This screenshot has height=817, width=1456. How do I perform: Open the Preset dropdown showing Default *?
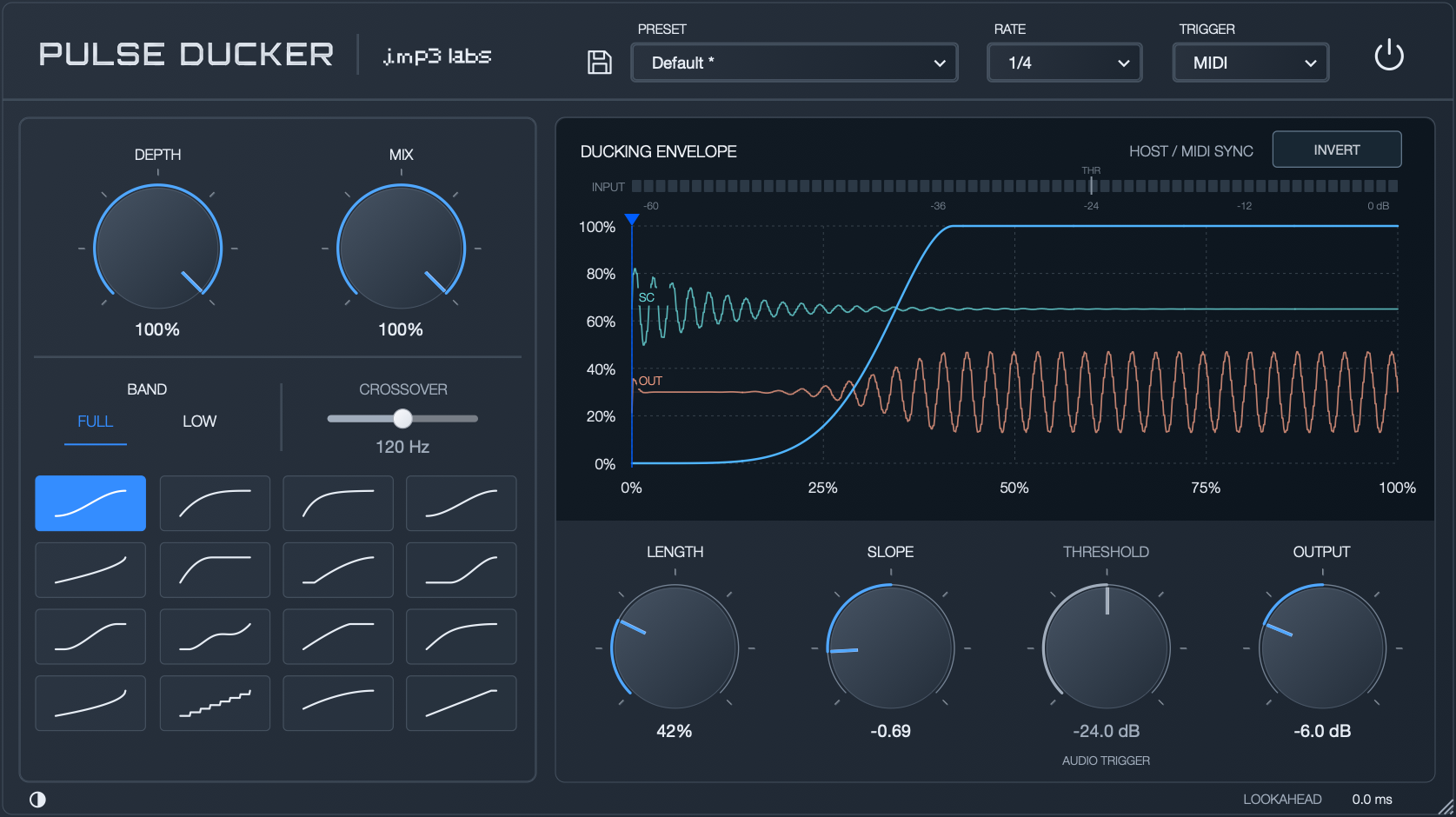click(x=794, y=63)
